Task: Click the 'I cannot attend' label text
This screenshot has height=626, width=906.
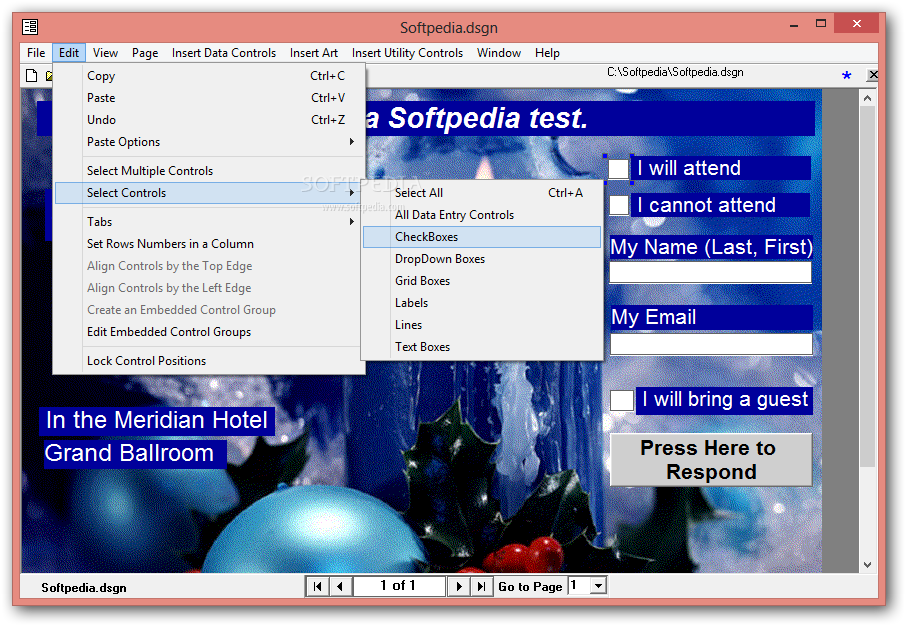Action: [720, 205]
